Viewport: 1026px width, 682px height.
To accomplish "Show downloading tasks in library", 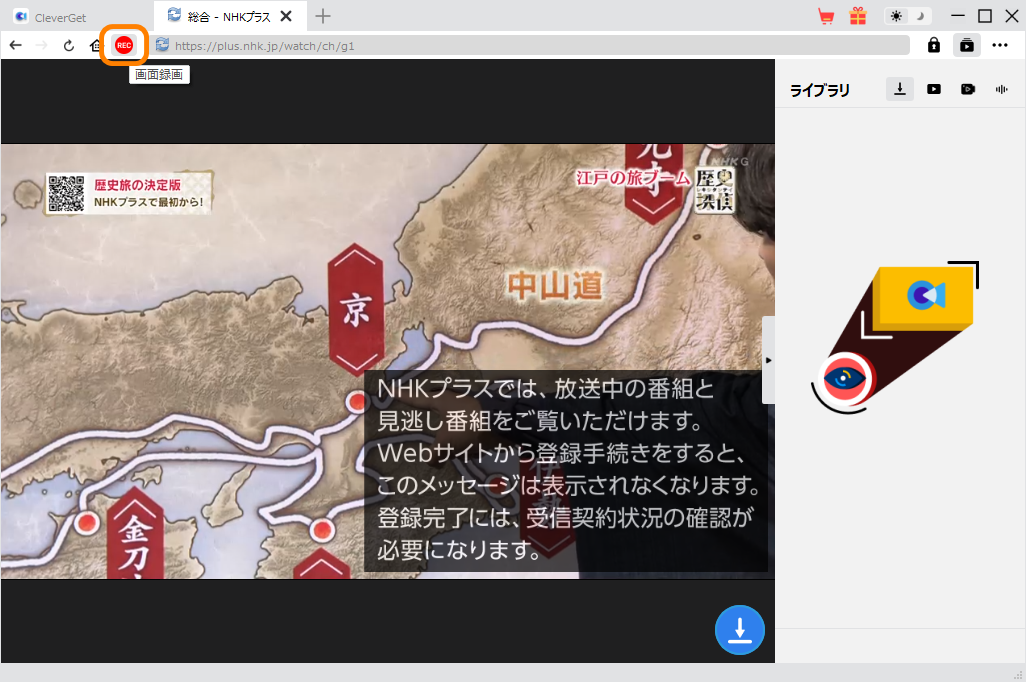I will tap(900, 89).
